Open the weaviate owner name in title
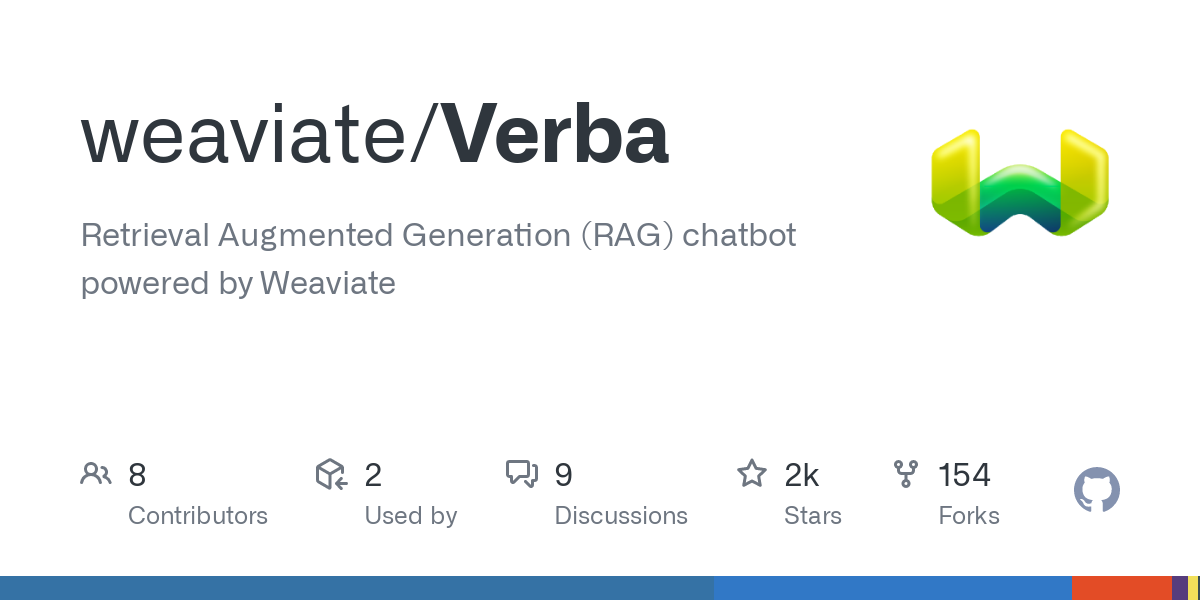Viewport: 1200px width, 600px height. (x=252, y=138)
